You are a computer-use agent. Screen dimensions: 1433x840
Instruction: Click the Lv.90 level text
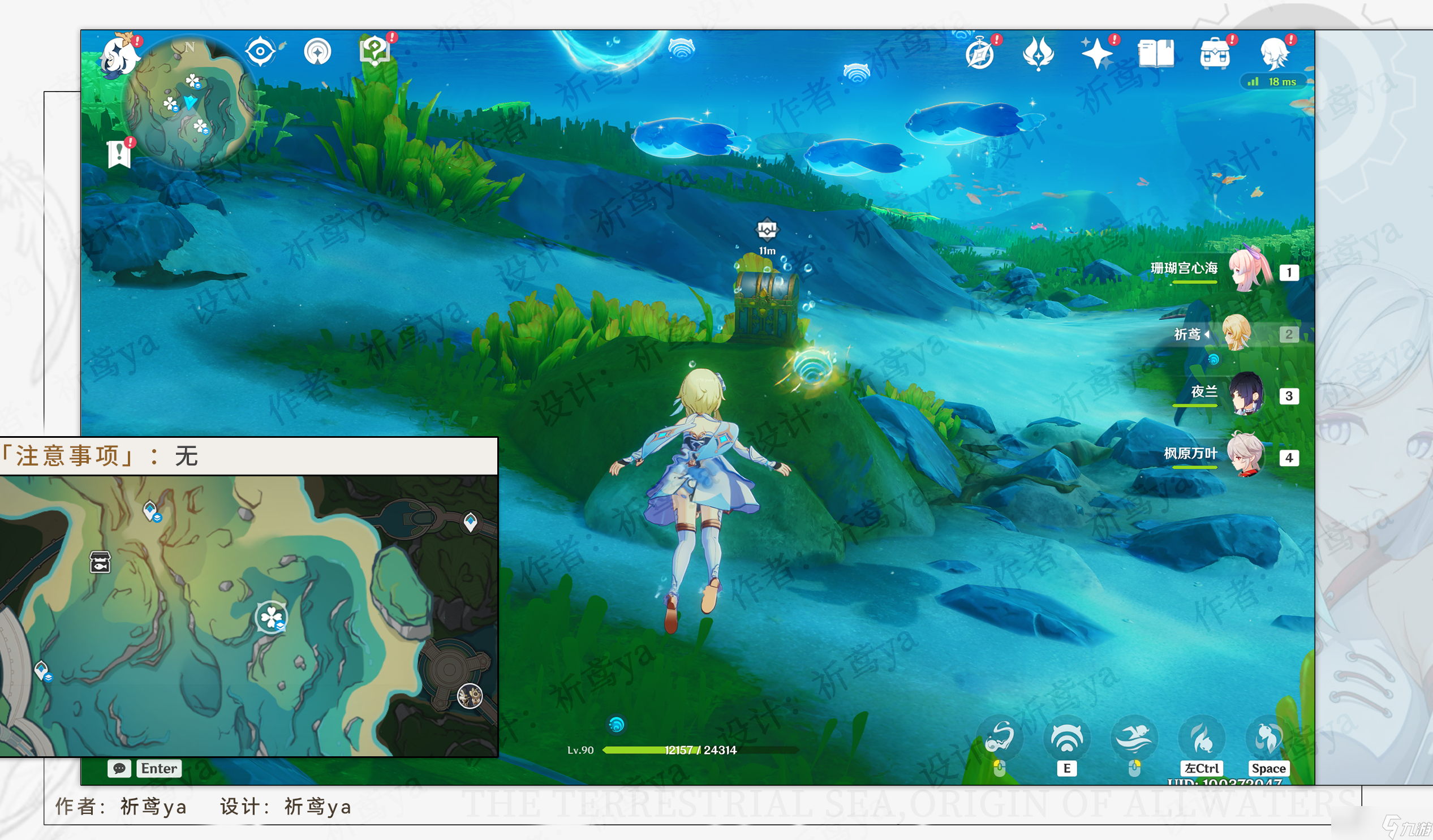coord(580,750)
